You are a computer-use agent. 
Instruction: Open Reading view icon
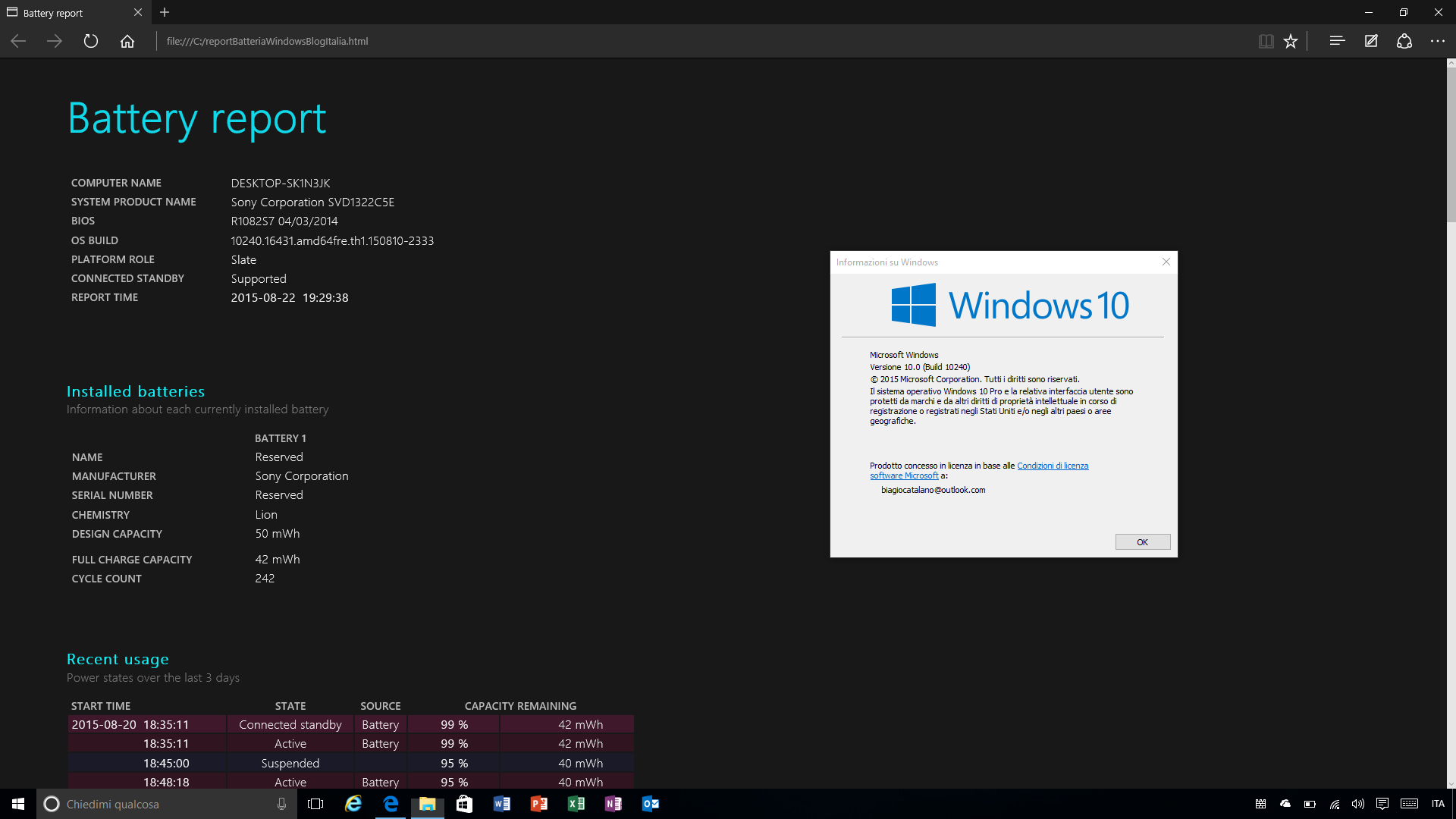(x=1266, y=41)
